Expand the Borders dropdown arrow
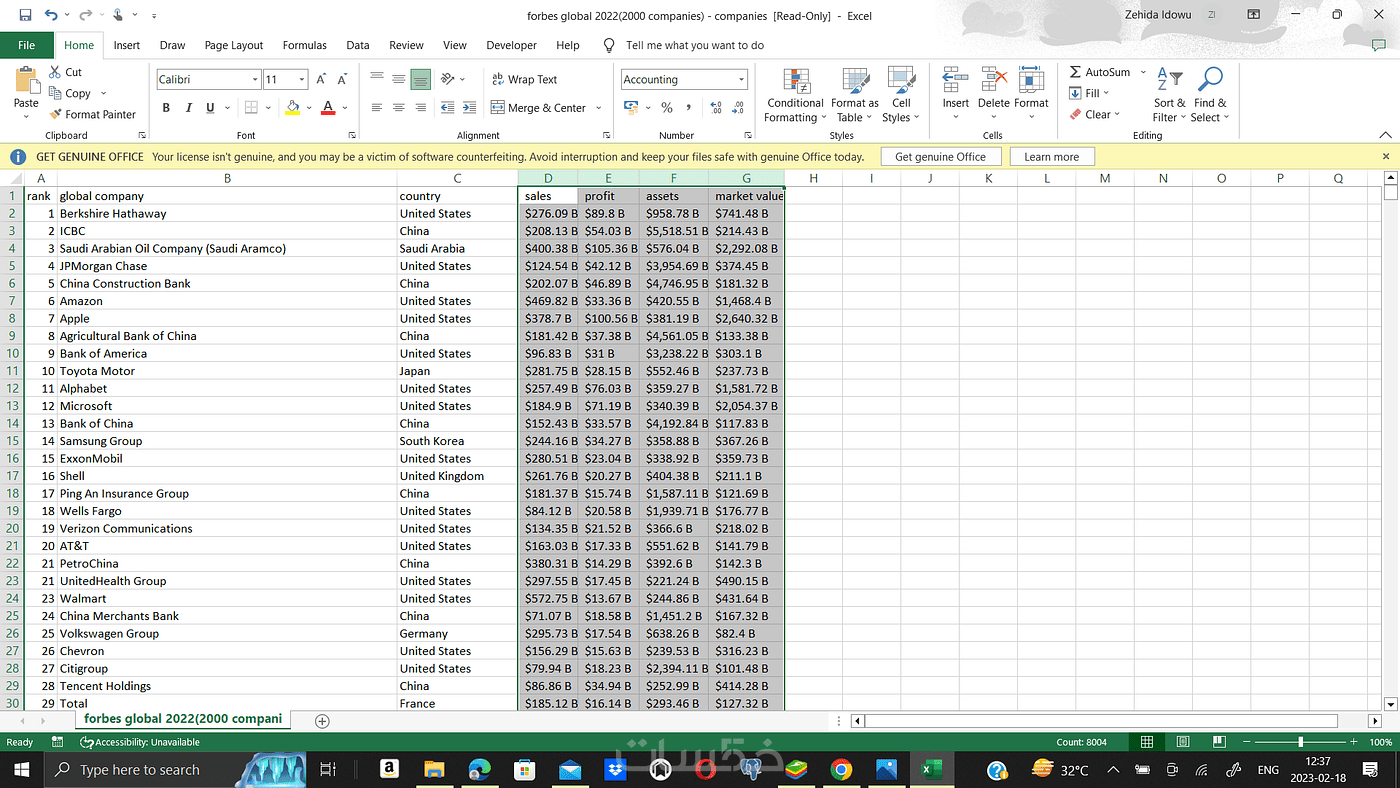Viewport: 1400px width, 788px height. click(268, 108)
